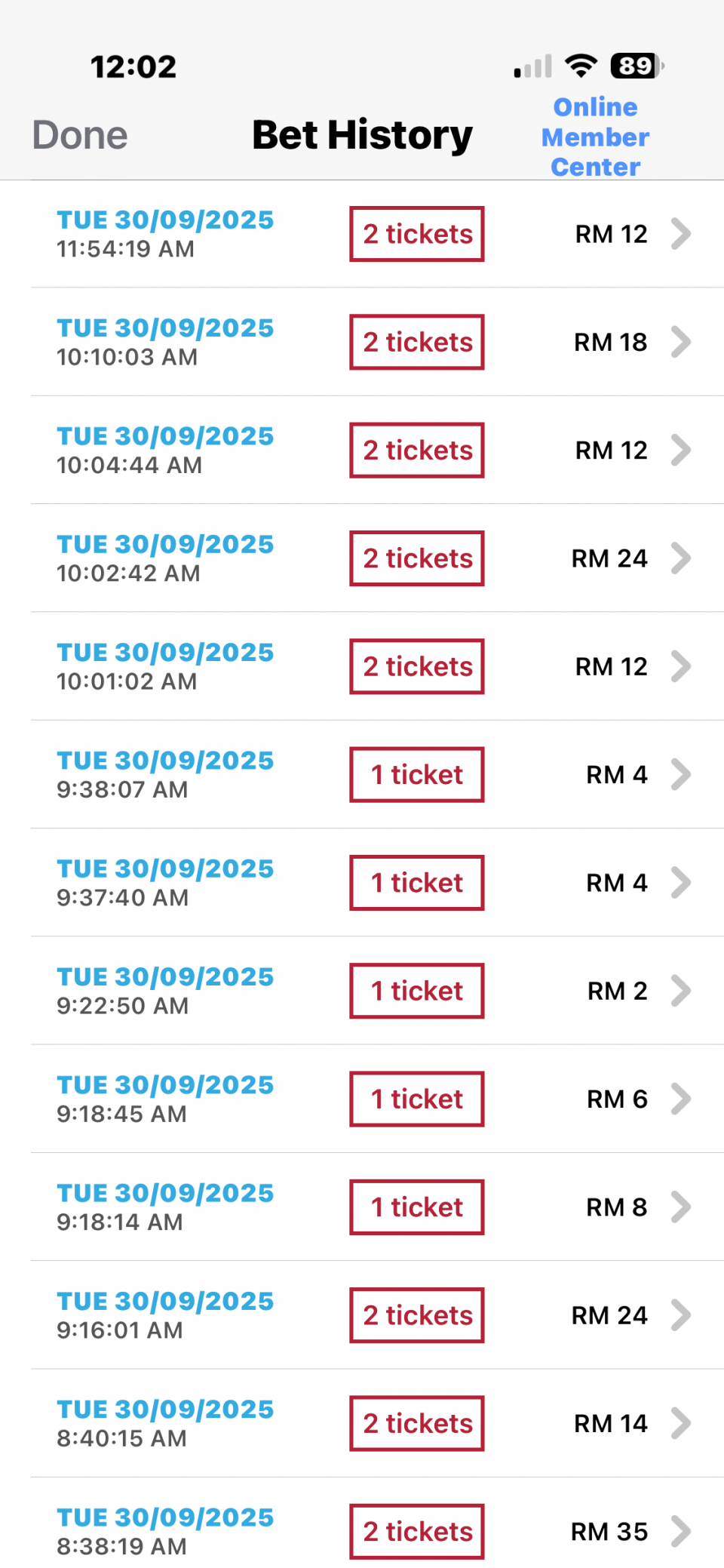Open chevron next to RM 14
This screenshot has height=1568, width=724.
tap(680, 1423)
